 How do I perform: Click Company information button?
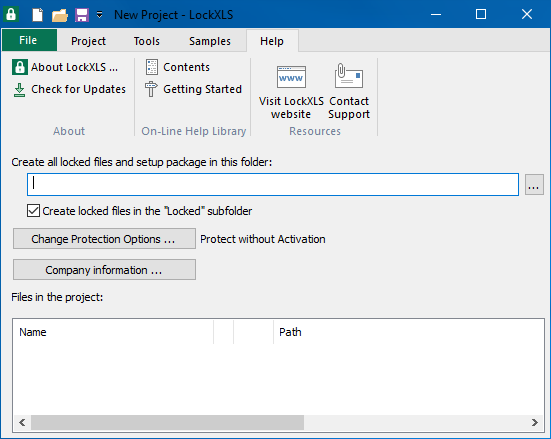(104, 270)
